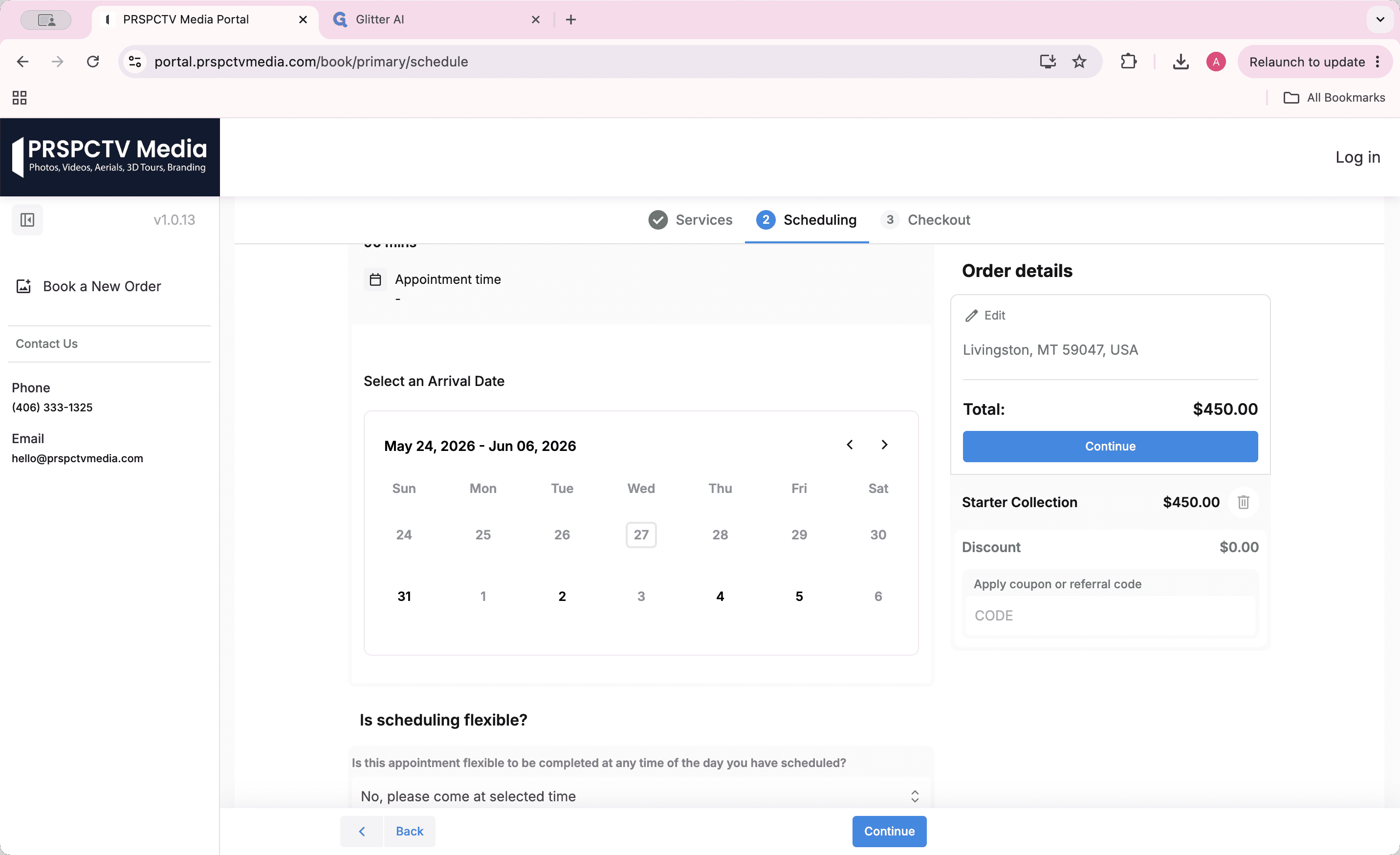
Task: Click the PRSPCTV Media logo
Action: click(x=109, y=157)
